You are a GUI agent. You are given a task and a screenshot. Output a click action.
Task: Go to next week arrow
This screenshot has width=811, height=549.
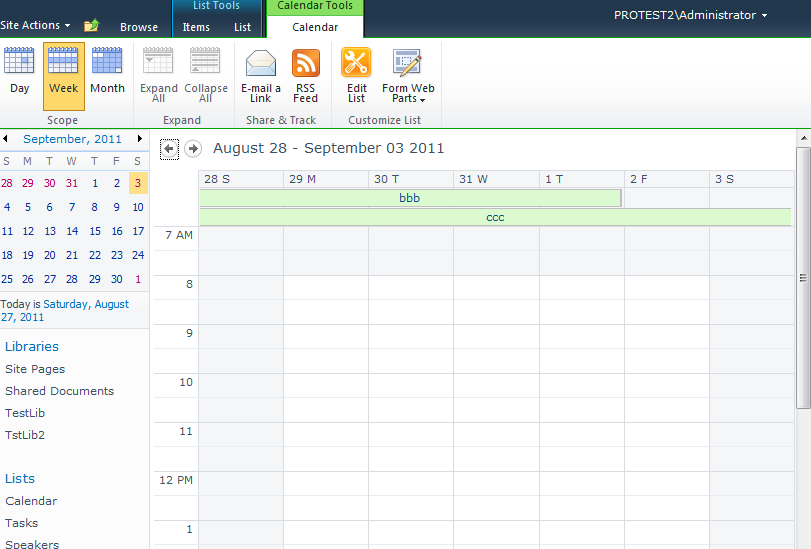(x=193, y=149)
